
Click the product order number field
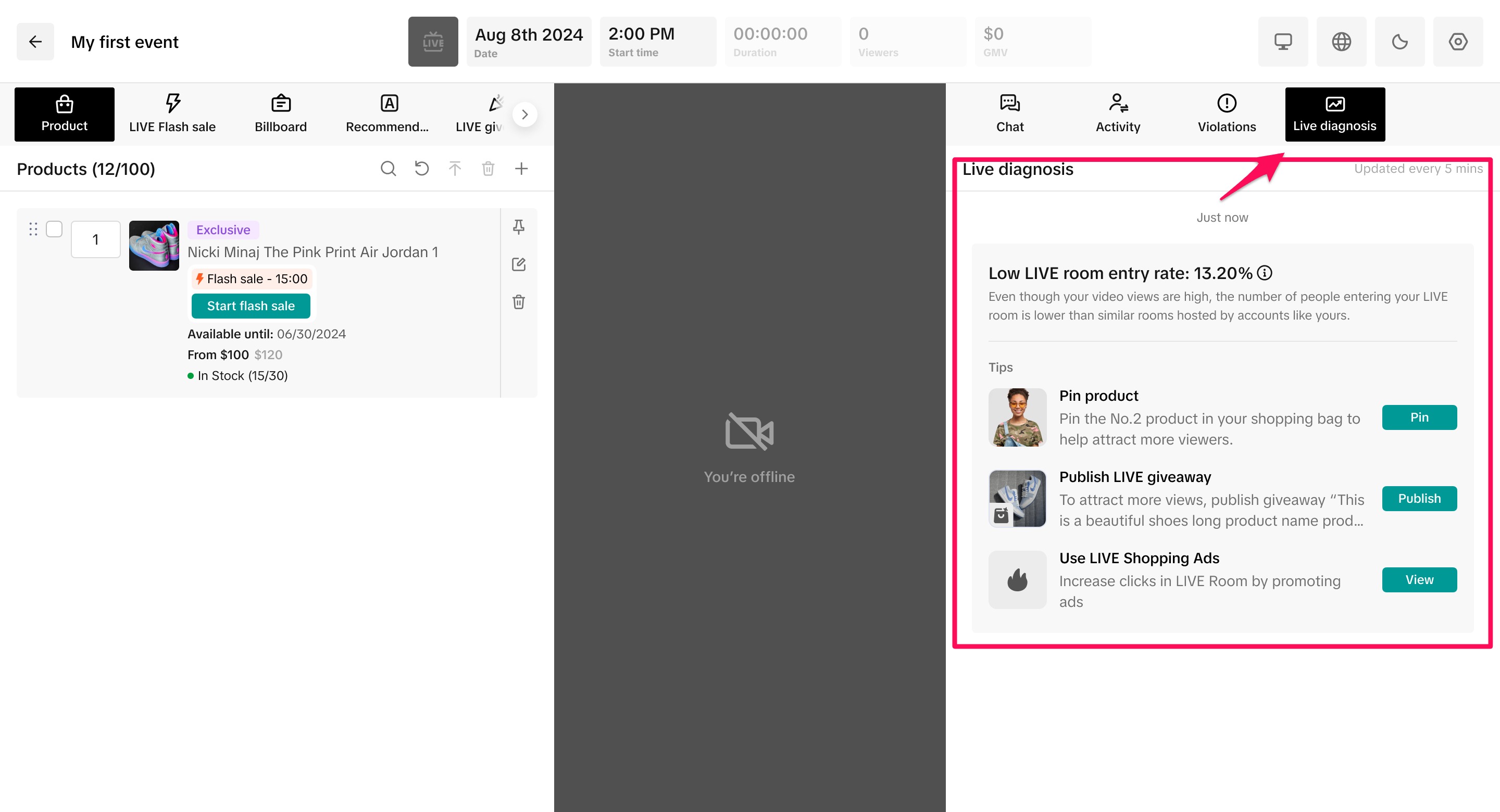point(95,240)
